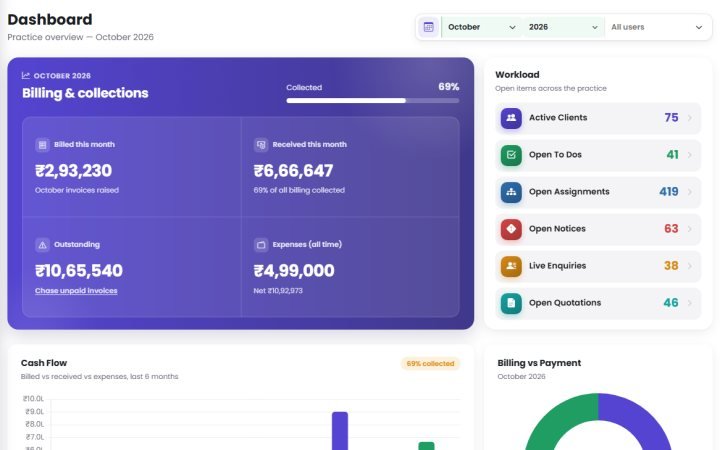
Task: Open the Open Assignments label
Action: [x=569, y=192]
